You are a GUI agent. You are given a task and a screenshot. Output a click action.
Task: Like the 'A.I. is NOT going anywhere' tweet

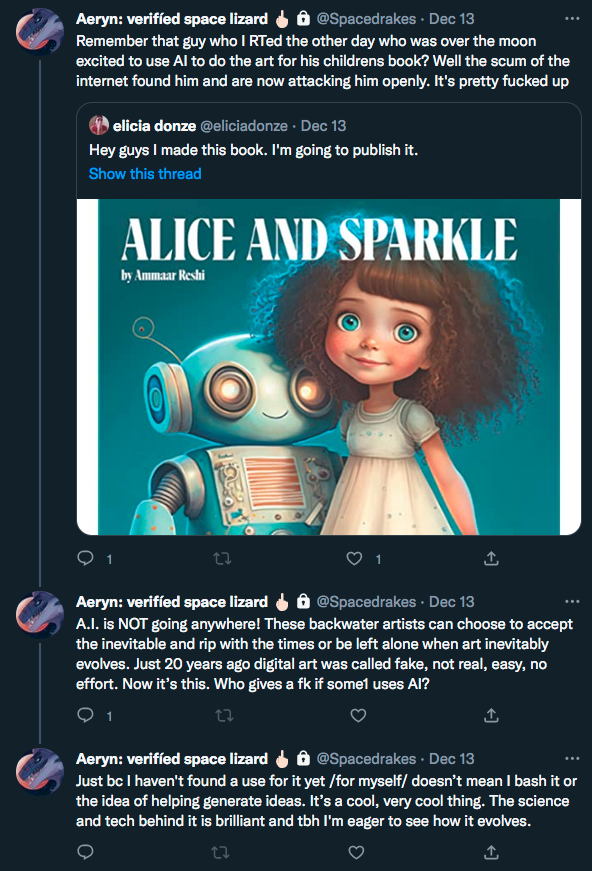(358, 715)
